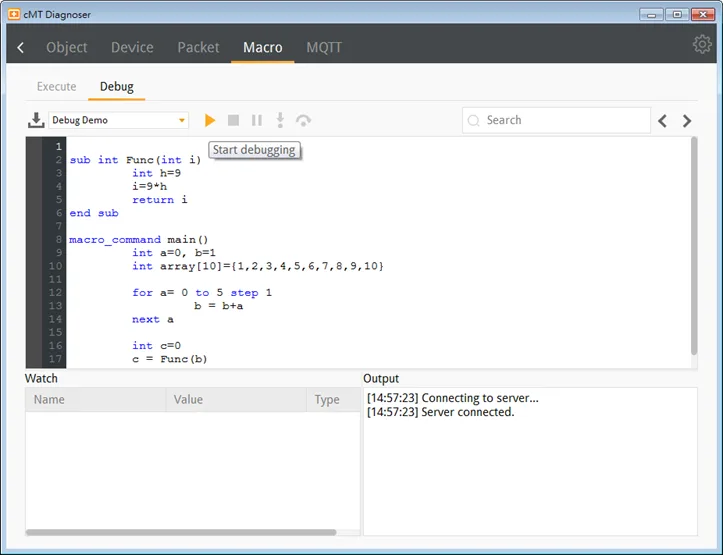This screenshot has height=555, width=723.
Task: Click the 'next a' code line
Action: tap(153, 319)
